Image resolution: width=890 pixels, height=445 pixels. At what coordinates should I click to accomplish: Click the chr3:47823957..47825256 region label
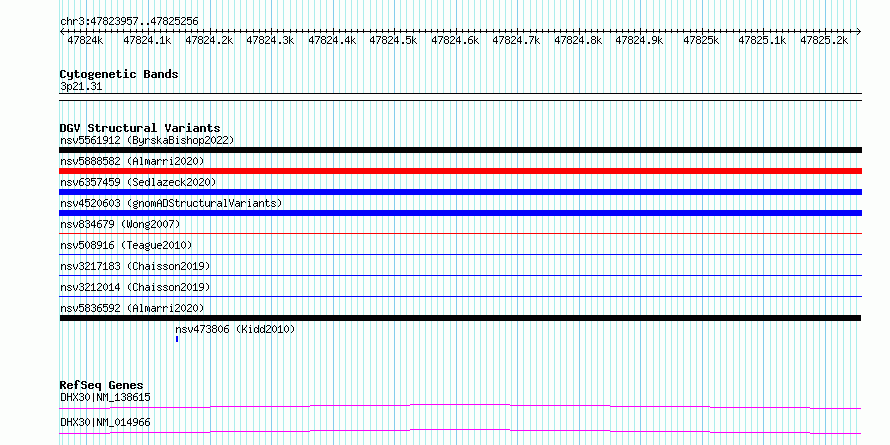click(129, 21)
